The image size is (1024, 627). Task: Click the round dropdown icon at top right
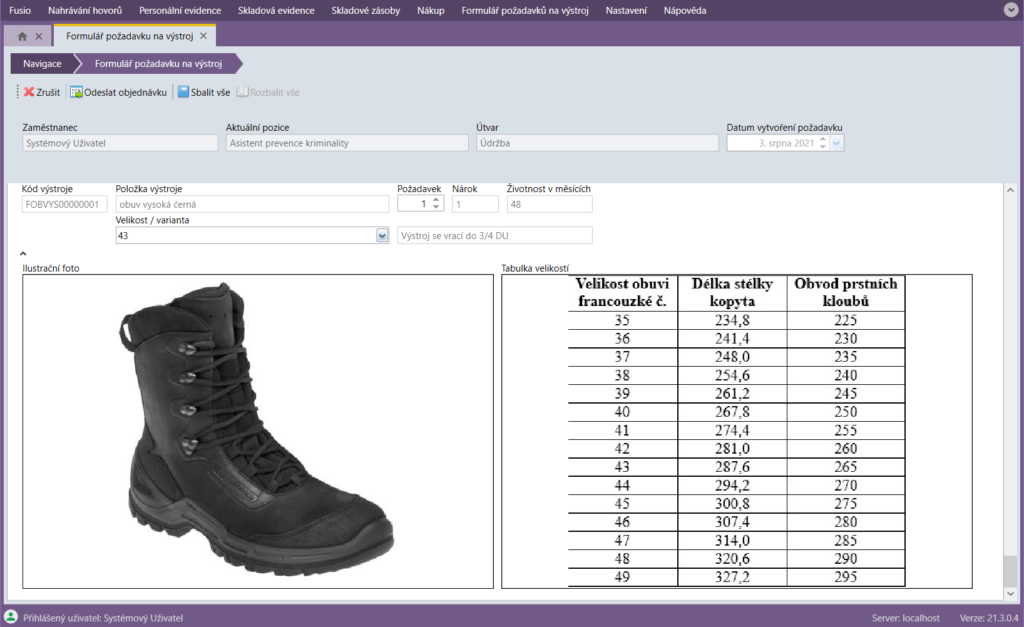[x=1010, y=10]
